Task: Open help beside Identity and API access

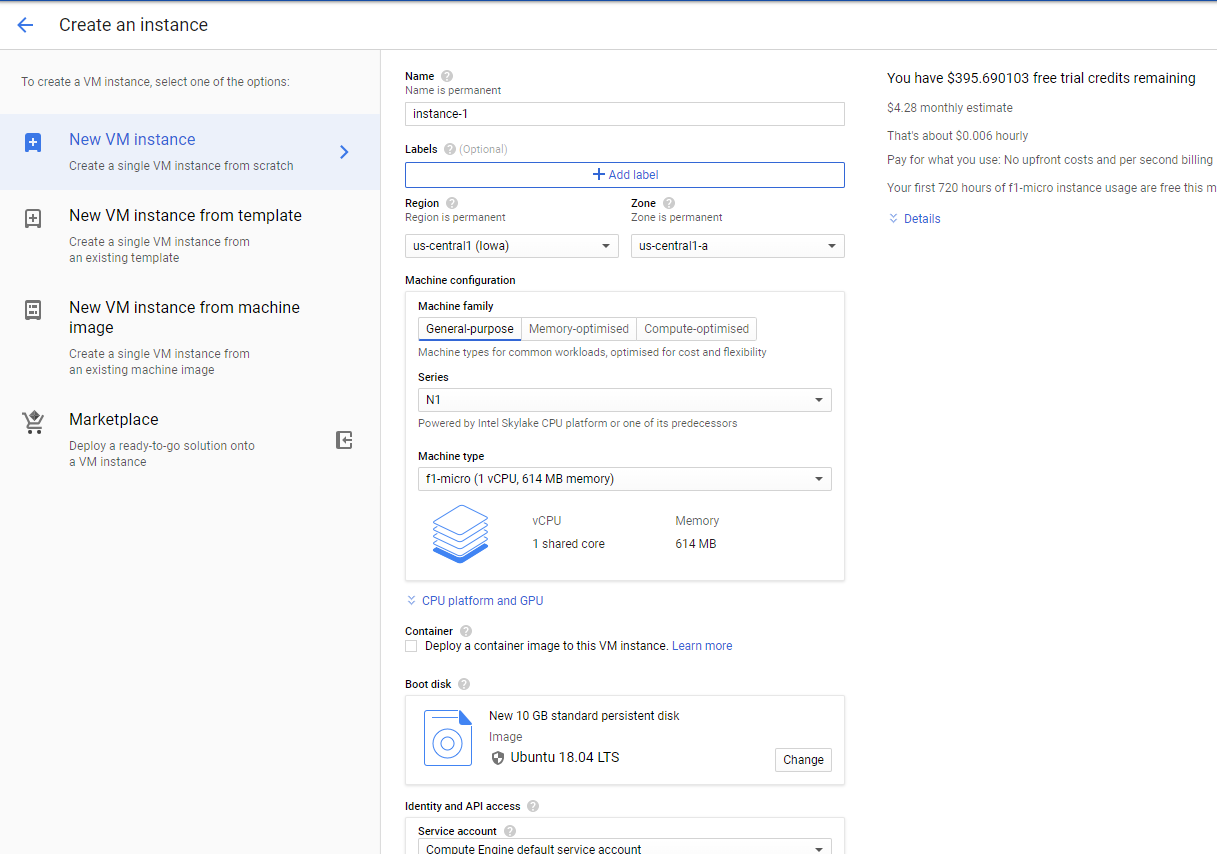Action: pos(533,806)
